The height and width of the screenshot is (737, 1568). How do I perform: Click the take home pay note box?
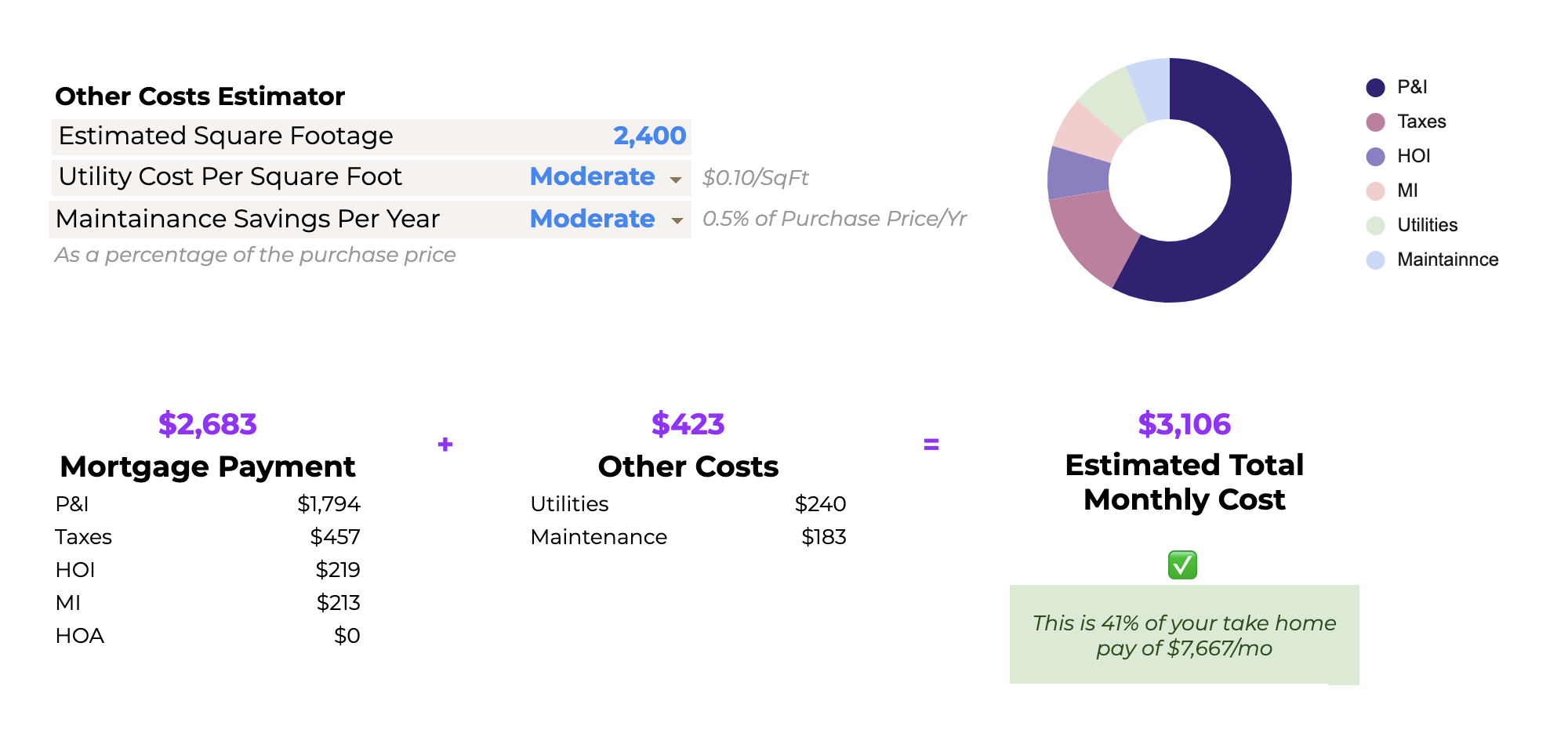pos(1184,635)
